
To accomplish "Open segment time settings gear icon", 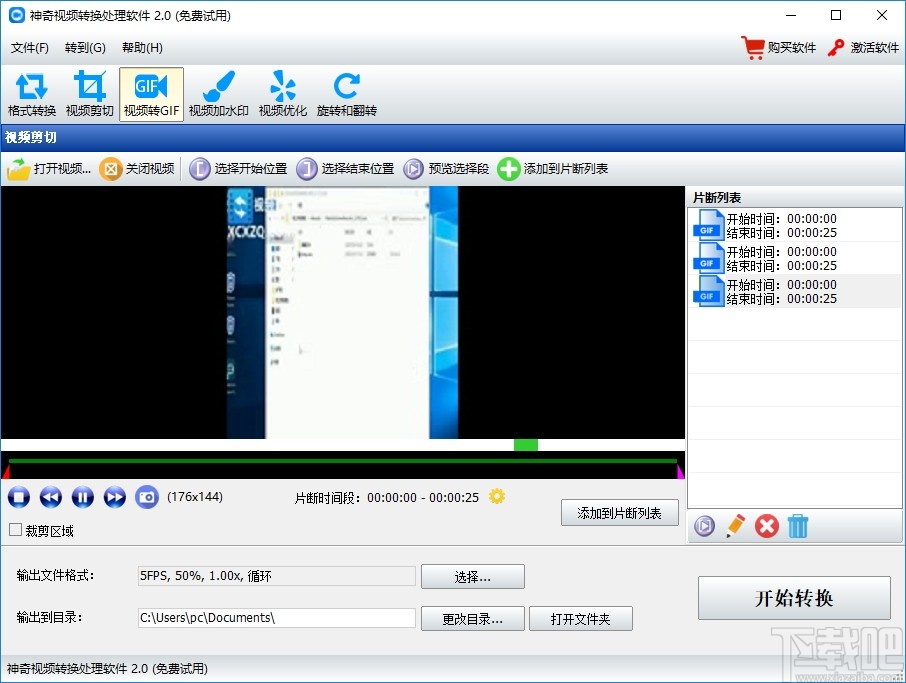I will pyautogui.click(x=497, y=496).
